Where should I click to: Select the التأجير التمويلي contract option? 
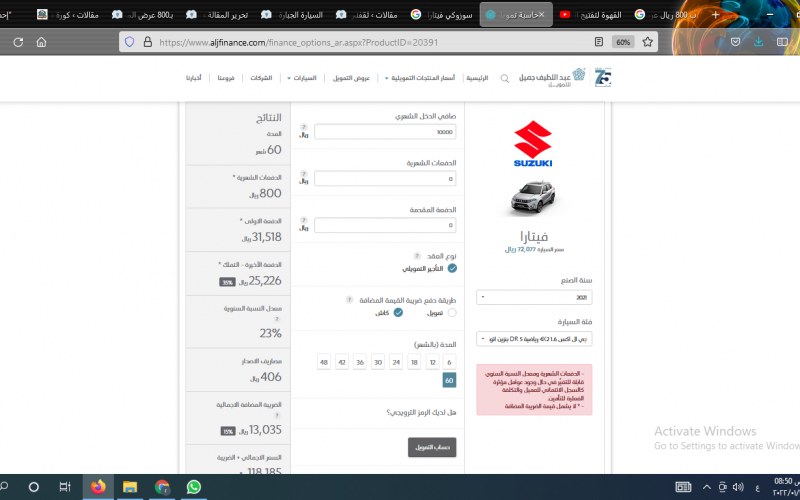point(452,268)
